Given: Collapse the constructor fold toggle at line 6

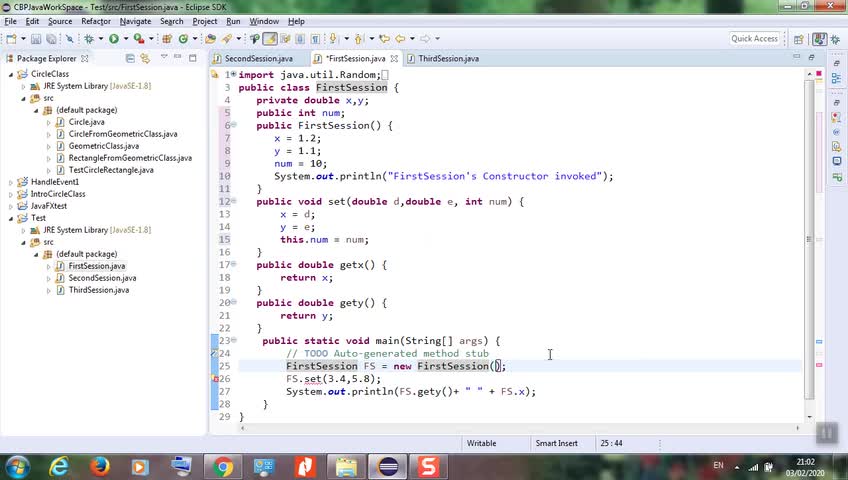Looking at the screenshot, I should point(234,125).
